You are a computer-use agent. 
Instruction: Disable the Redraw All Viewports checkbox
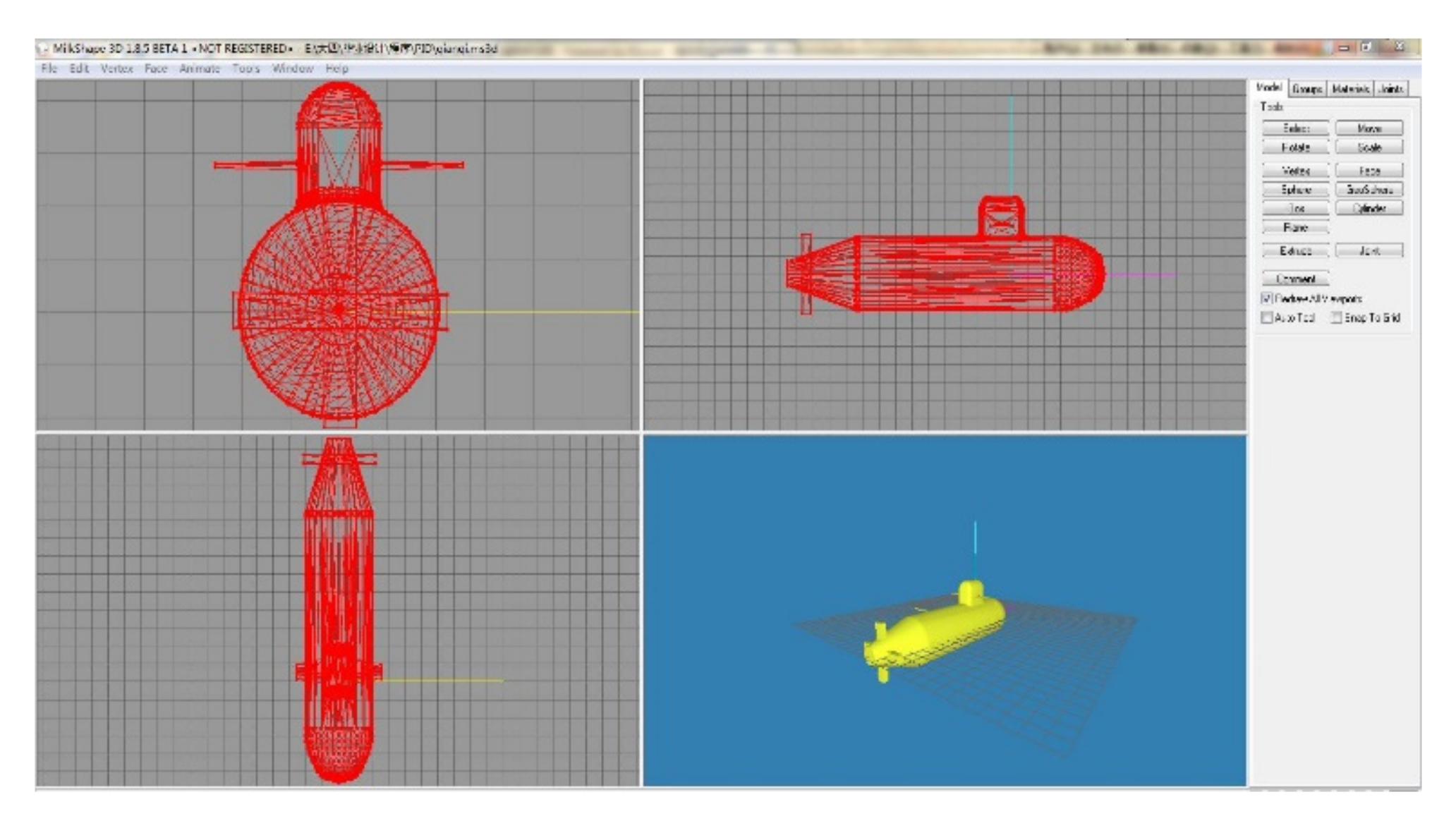(x=1268, y=298)
